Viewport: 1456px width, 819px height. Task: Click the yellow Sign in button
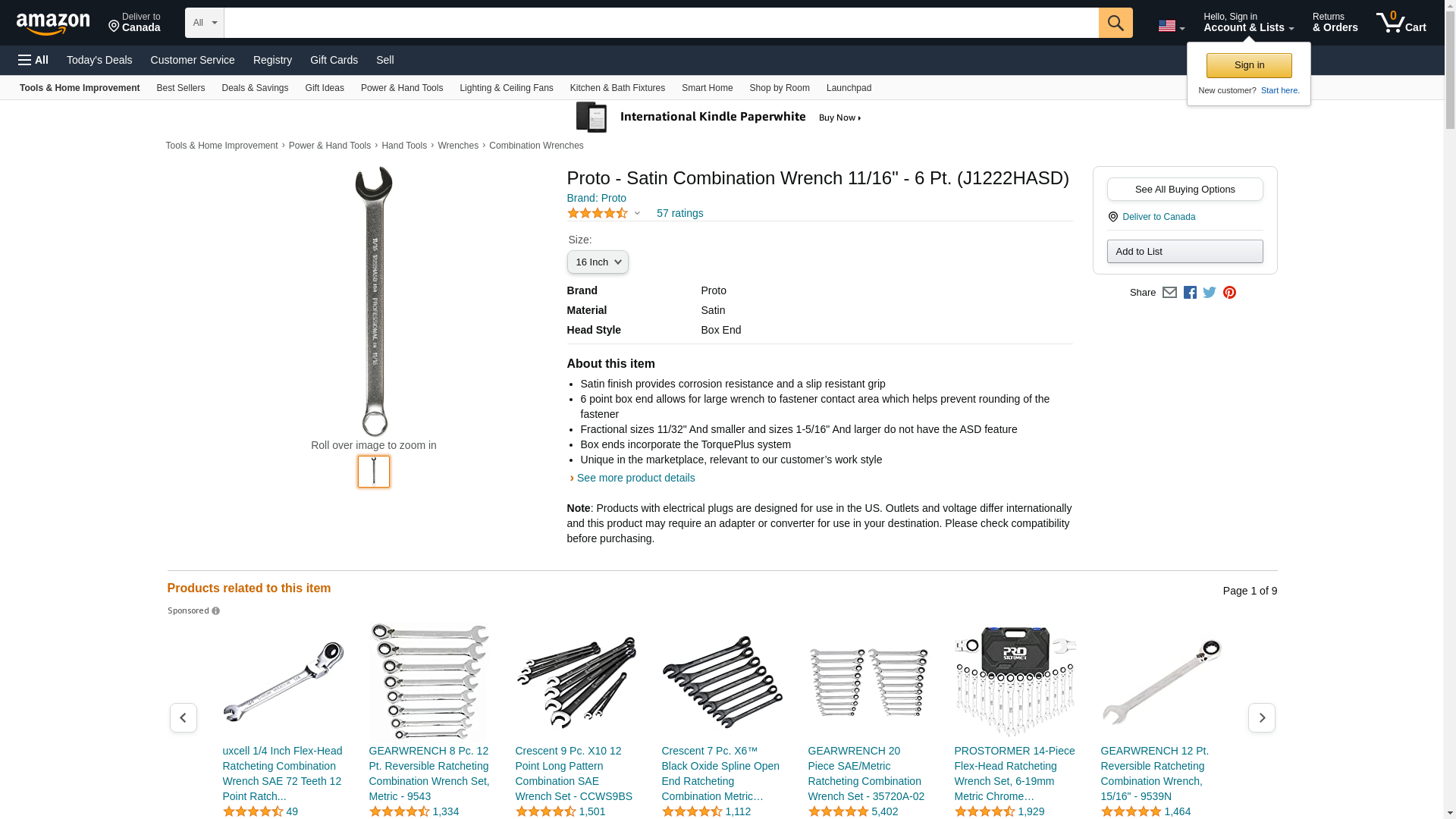pos(1249,65)
